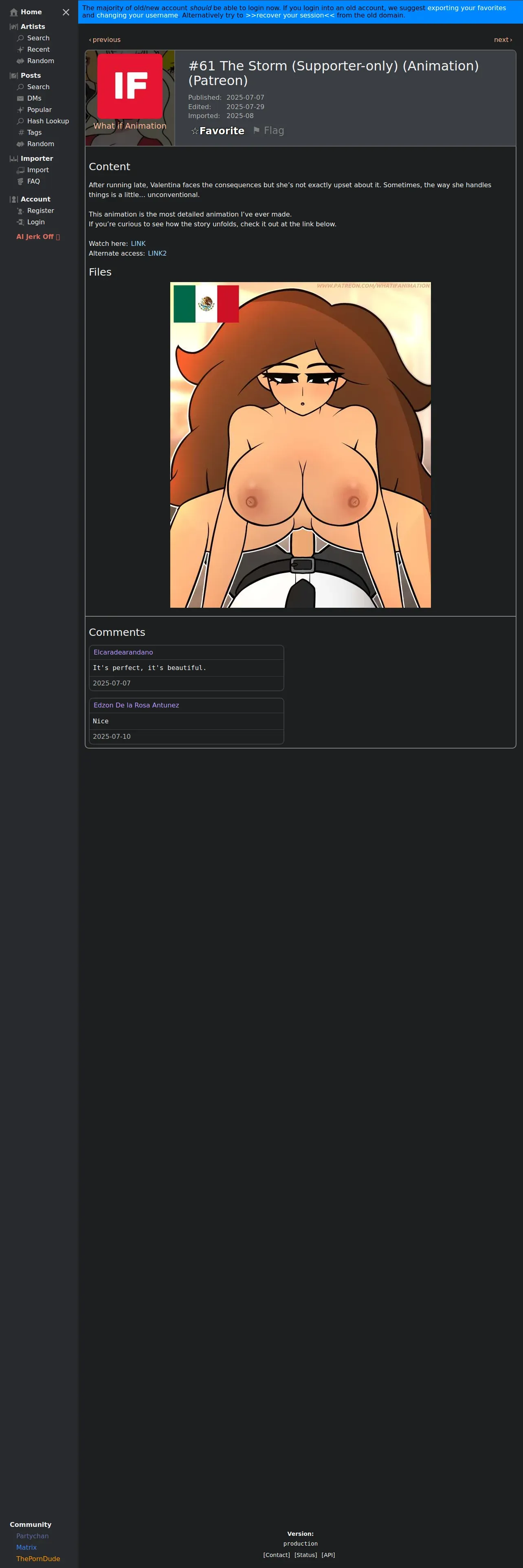Open What if Animation artist avatar
Screen dimensions: 523x1568
tap(130, 86)
